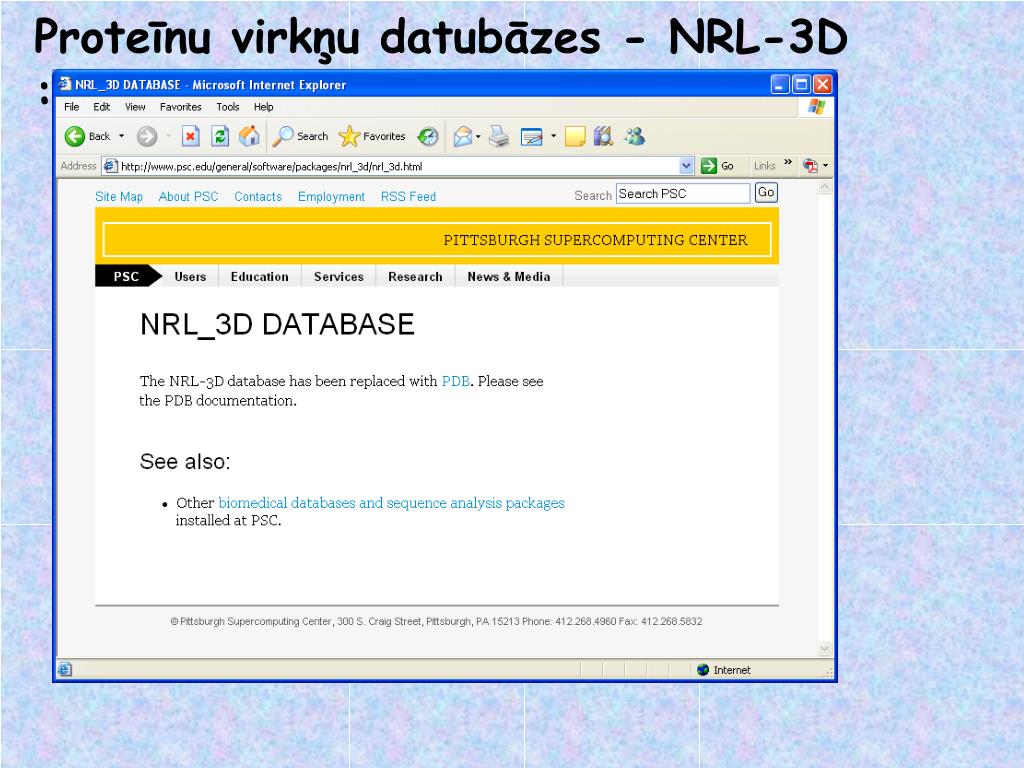This screenshot has width=1024, height=768.
Task: Click the NRL_3D DATABASE page heading
Action: [x=277, y=325]
